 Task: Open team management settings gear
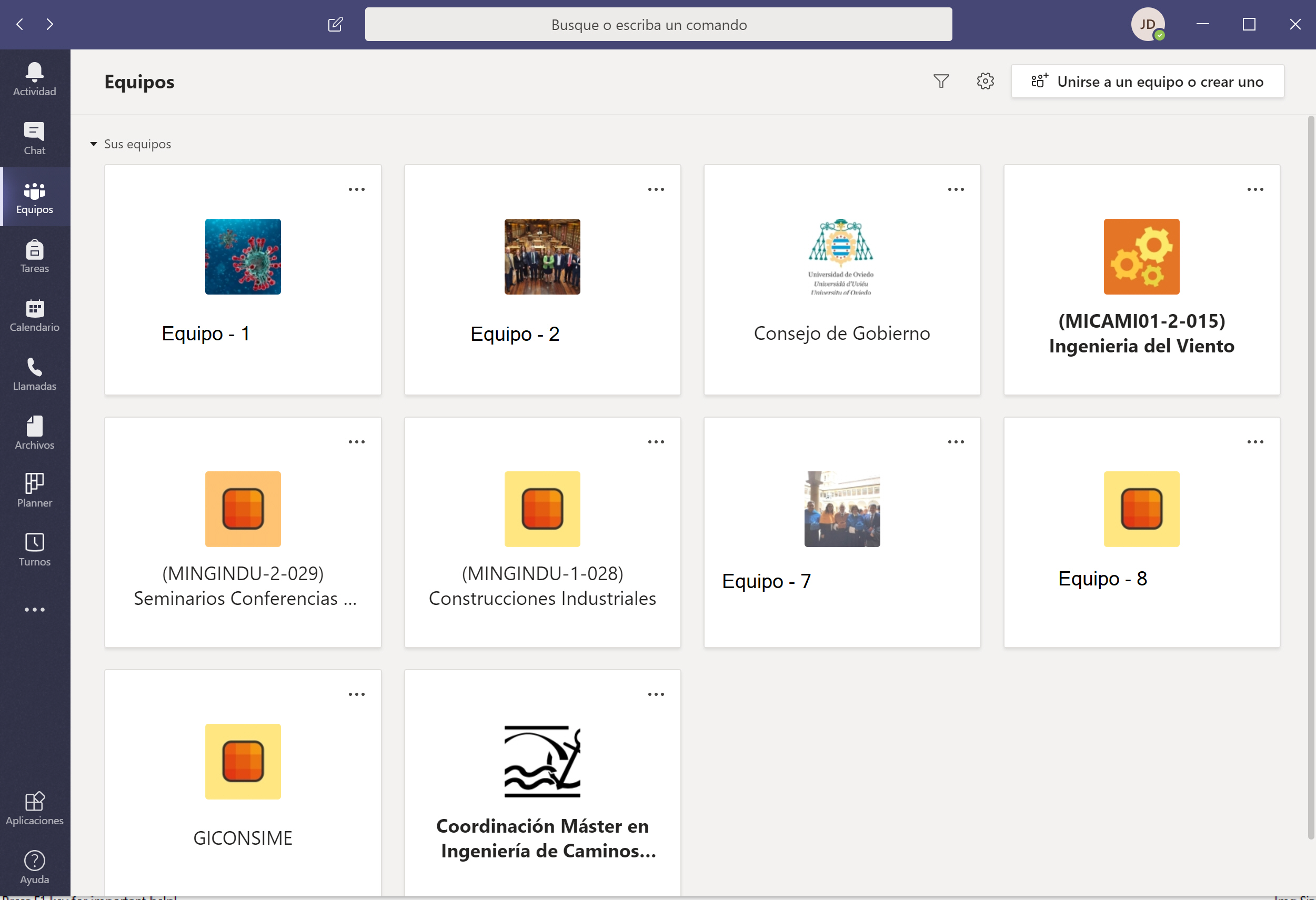point(986,81)
